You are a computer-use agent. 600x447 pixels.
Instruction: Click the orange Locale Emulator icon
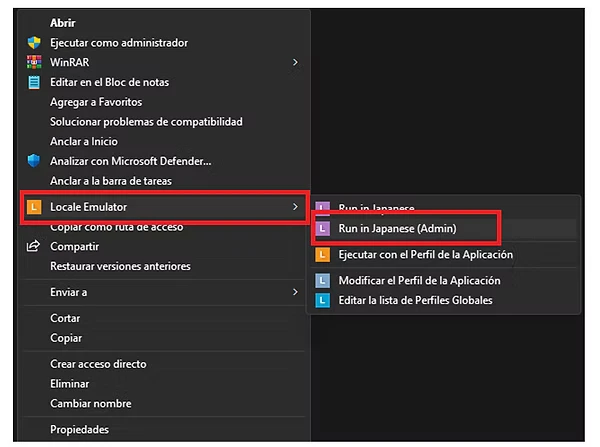(33, 207)
